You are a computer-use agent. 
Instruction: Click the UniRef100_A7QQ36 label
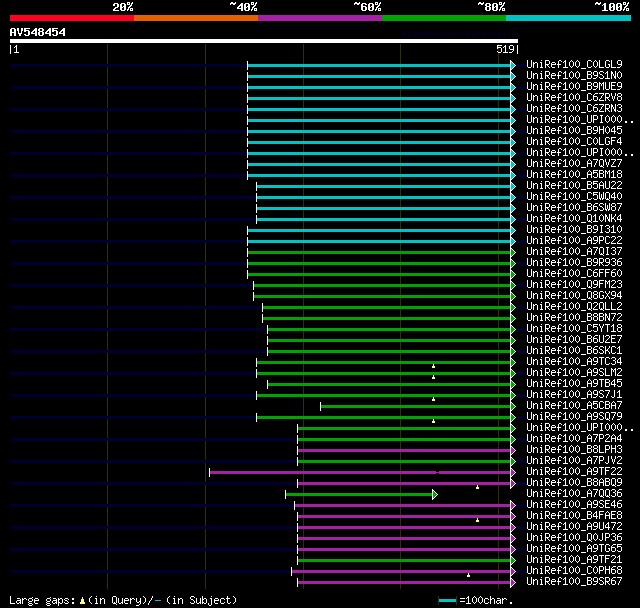pos(574,494)
